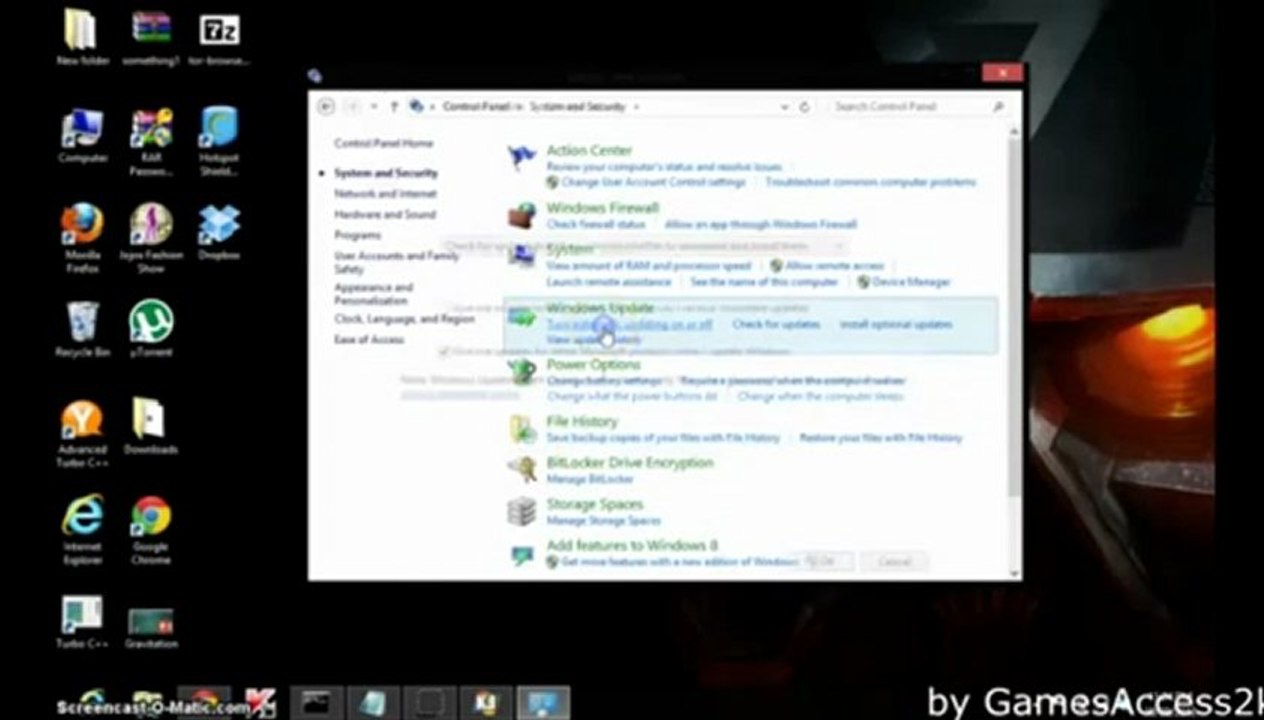
Task: Refresh the Control Panel address bar
Action: coord(805,106)
